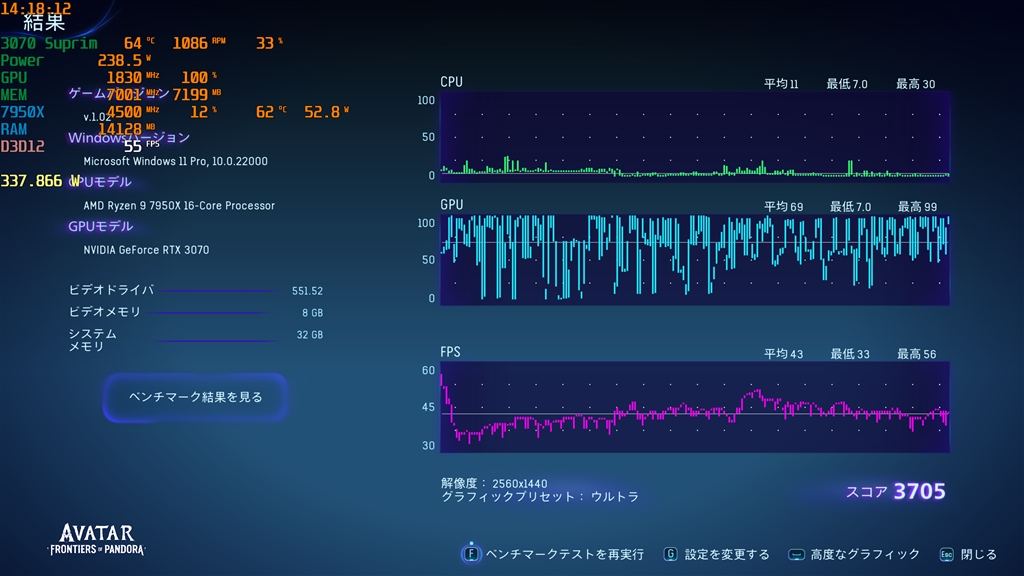Choose 設定を変更する option
1024x576 pixels.
pyautogui.click(x=727, y=554)
